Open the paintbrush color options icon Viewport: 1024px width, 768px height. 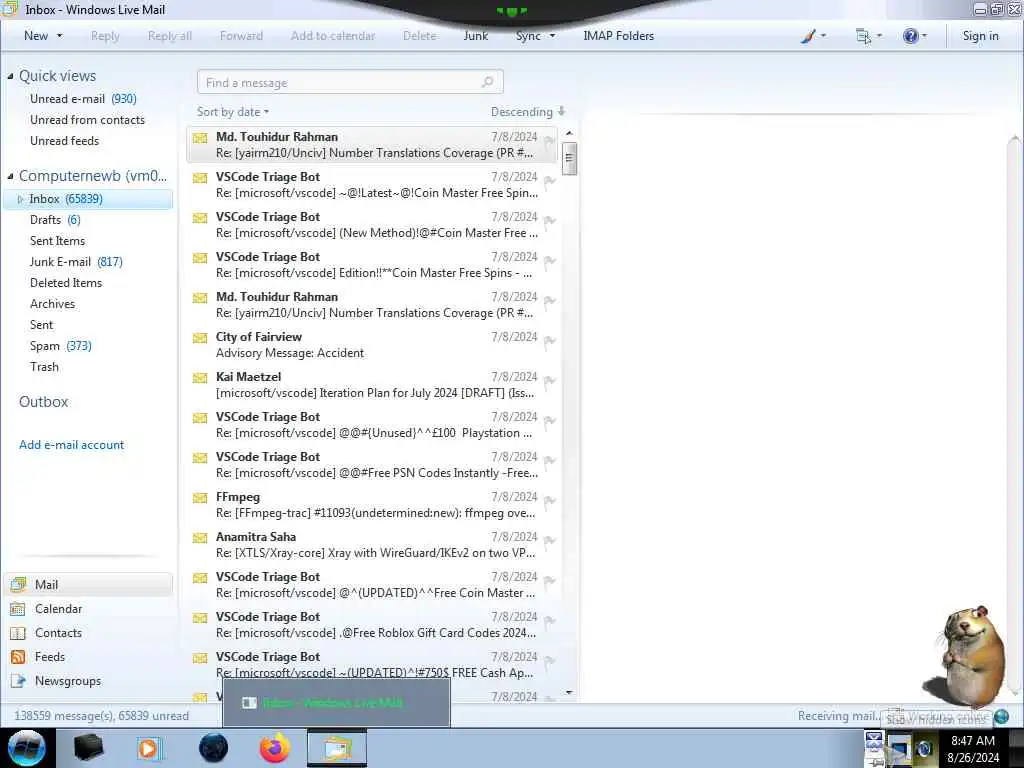(808, 37)
